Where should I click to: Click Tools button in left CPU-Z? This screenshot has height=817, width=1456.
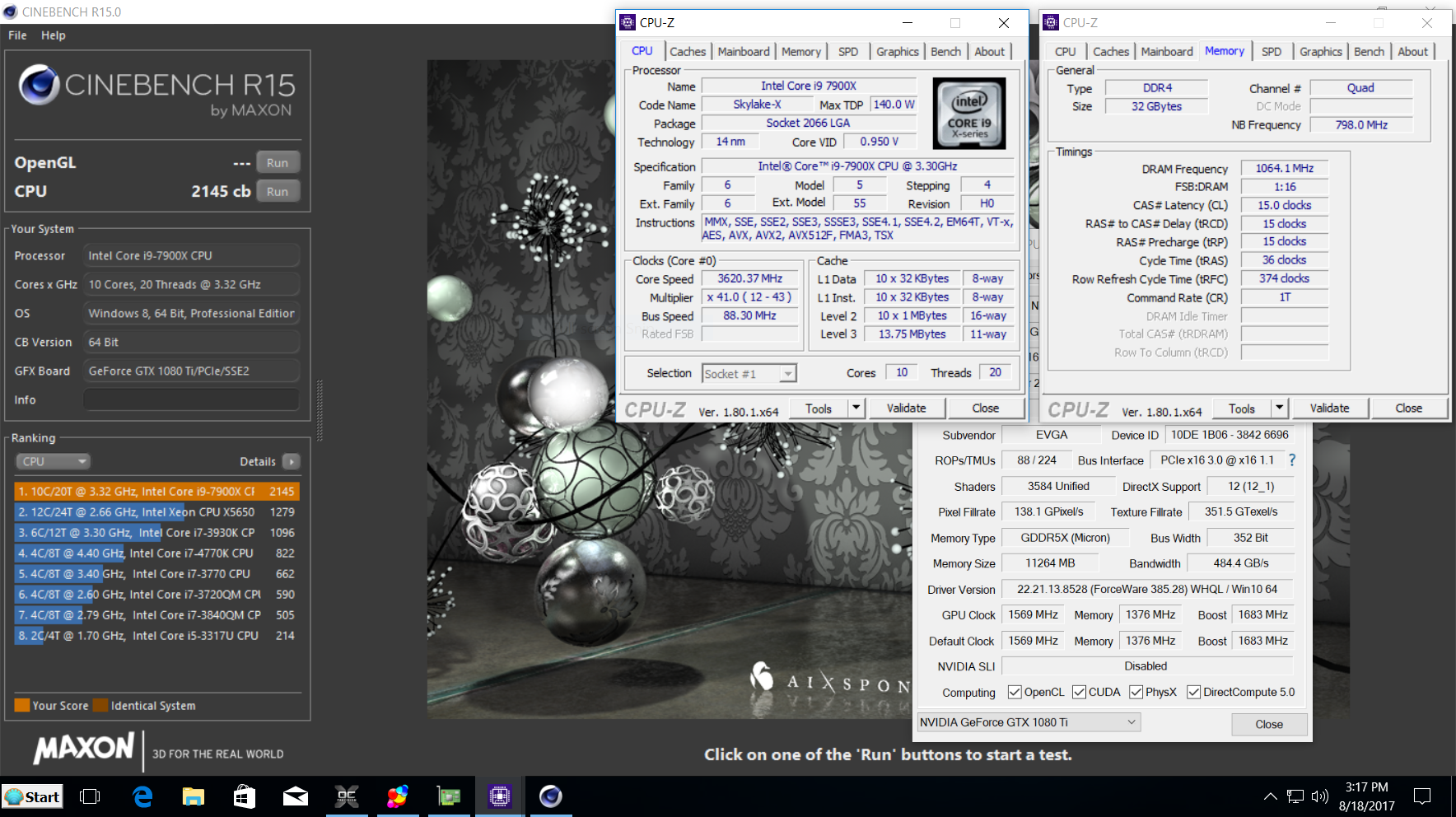click(x=819, y=408)
